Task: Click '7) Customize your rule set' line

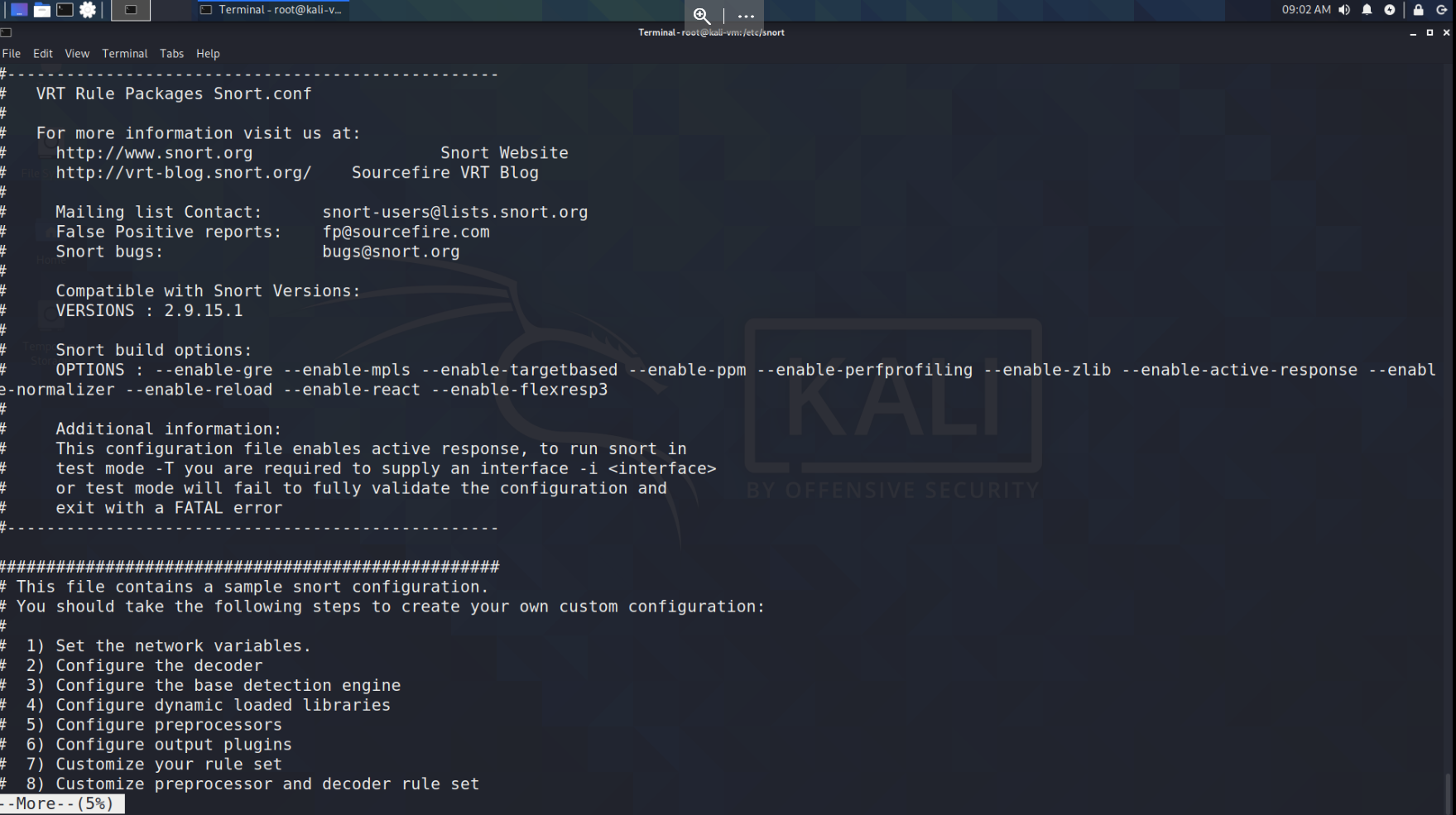Action: [154, 765]
